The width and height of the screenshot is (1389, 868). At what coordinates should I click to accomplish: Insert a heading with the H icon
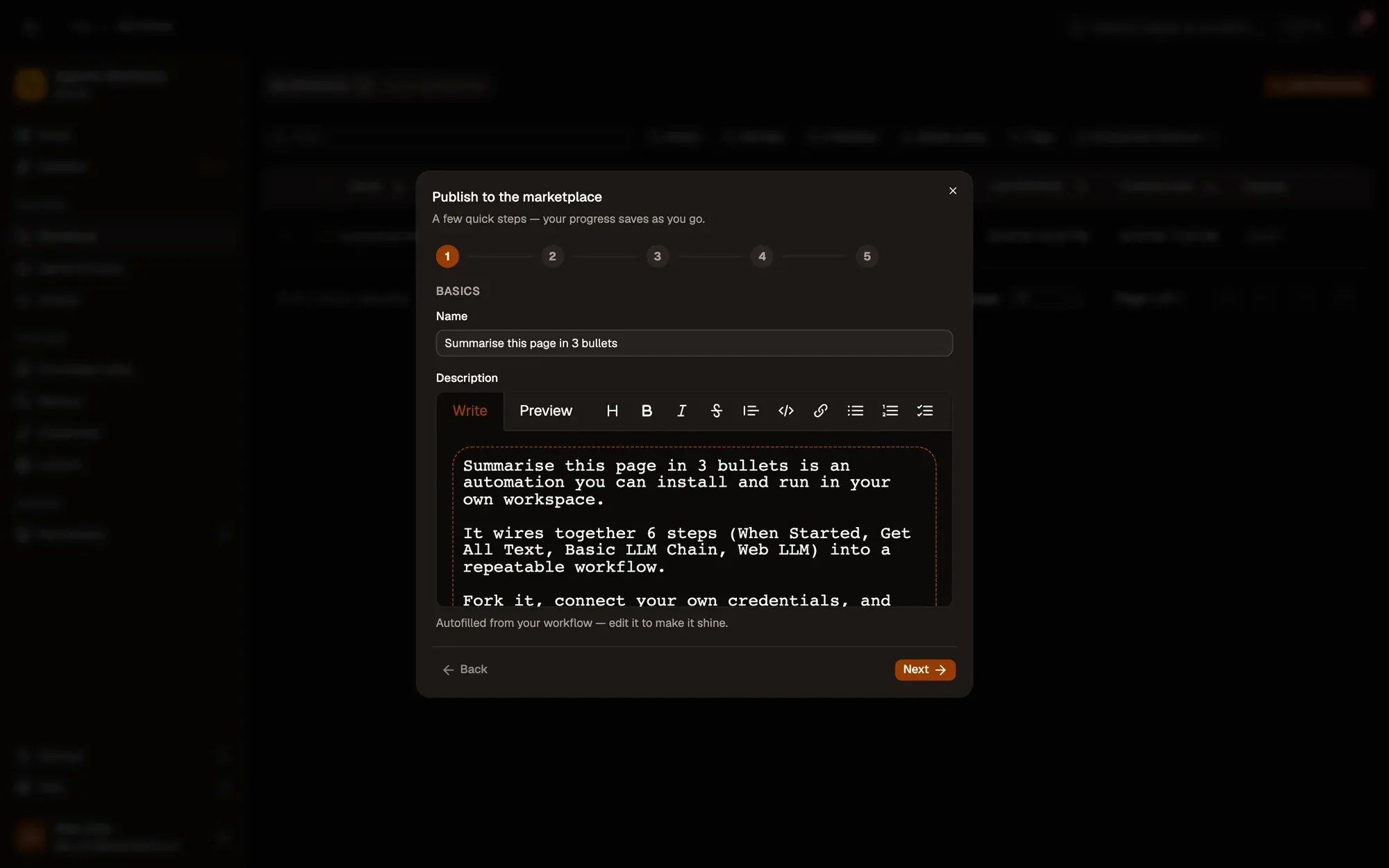pos(612,411)
